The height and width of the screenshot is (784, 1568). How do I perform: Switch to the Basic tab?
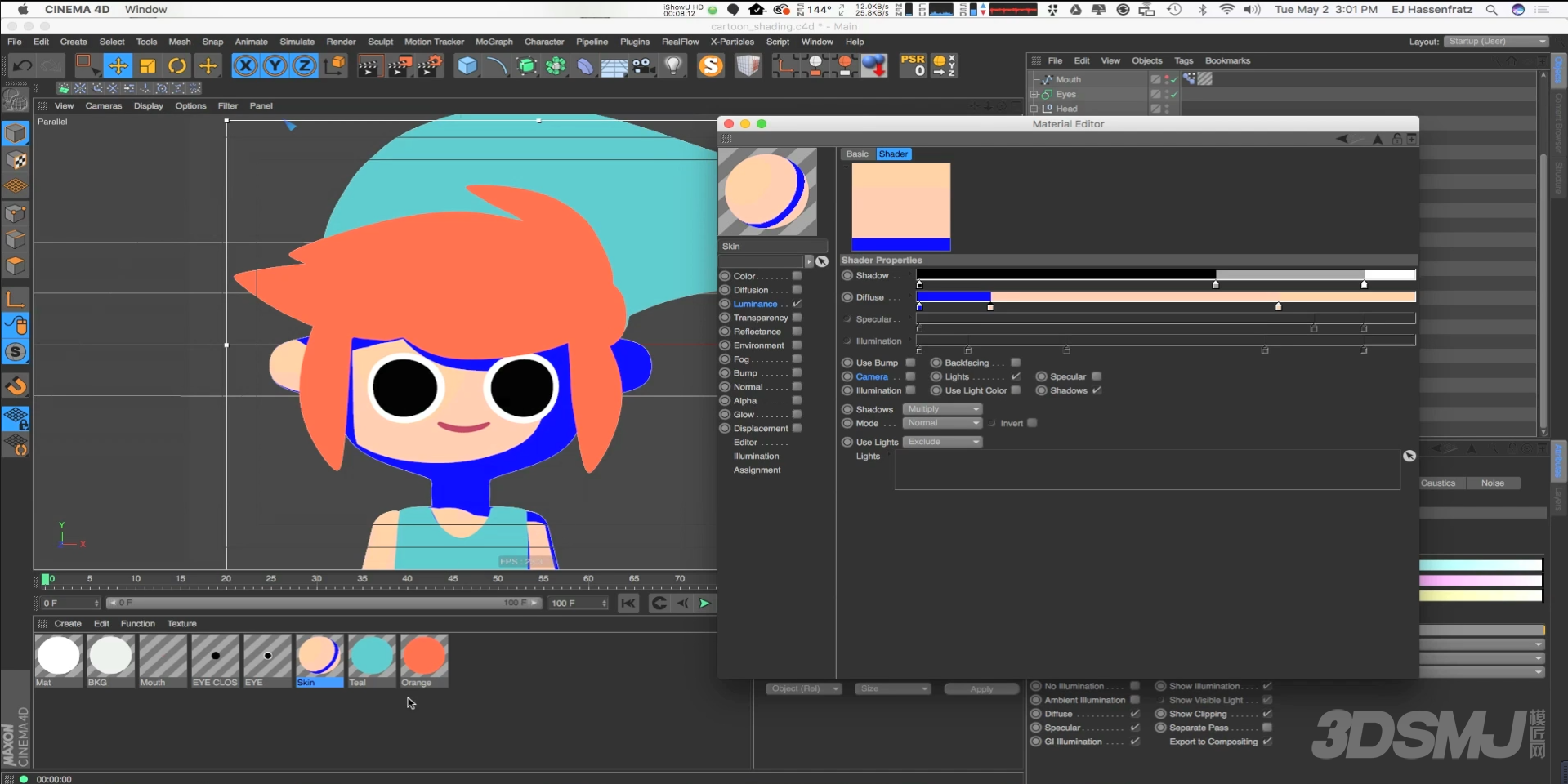pos(857,154)
